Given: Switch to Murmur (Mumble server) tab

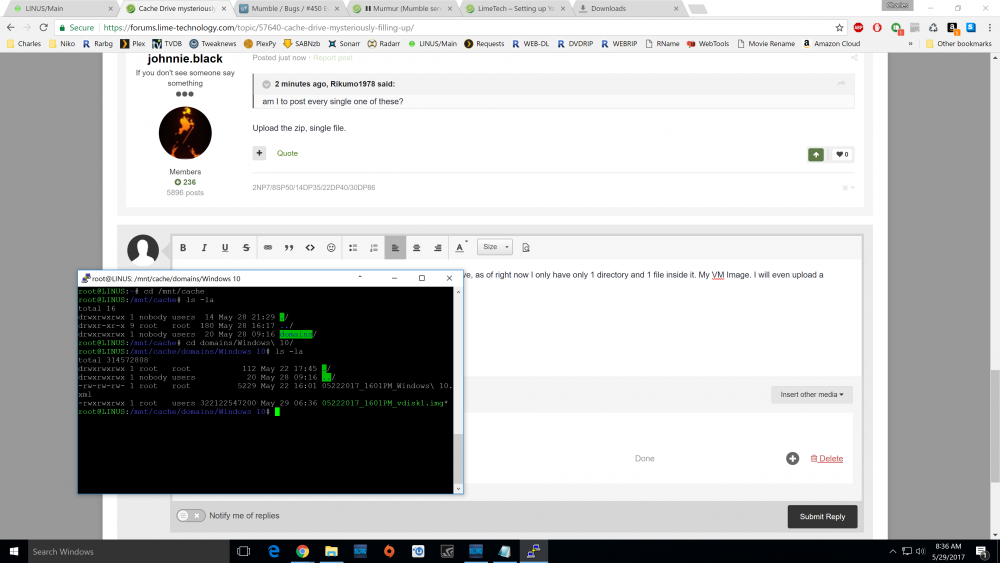Looking at the screenshot, I should click(404, 8).
